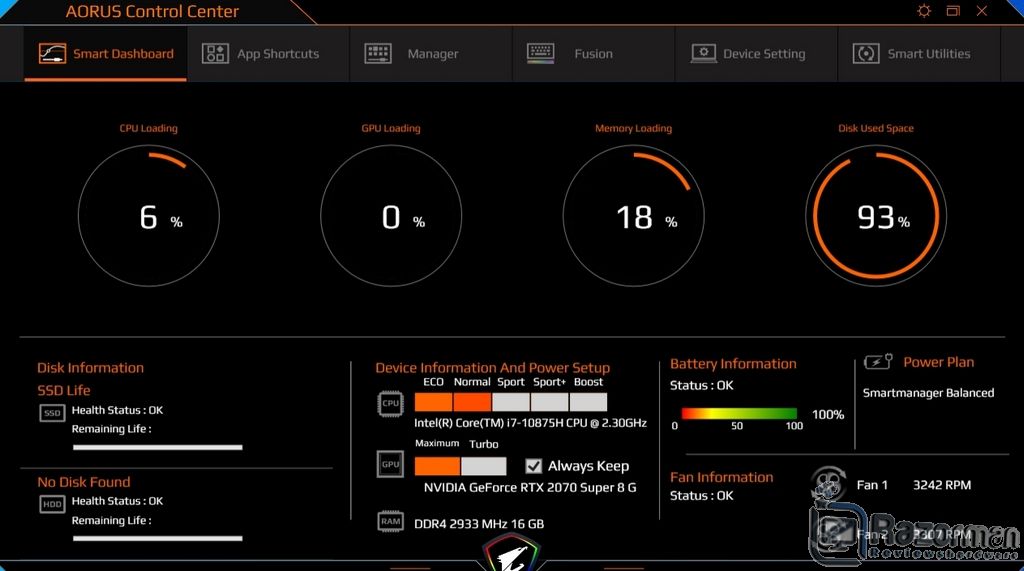Click the SSD disk icon
The image size is (1024, 571).
tap(52, 413)
